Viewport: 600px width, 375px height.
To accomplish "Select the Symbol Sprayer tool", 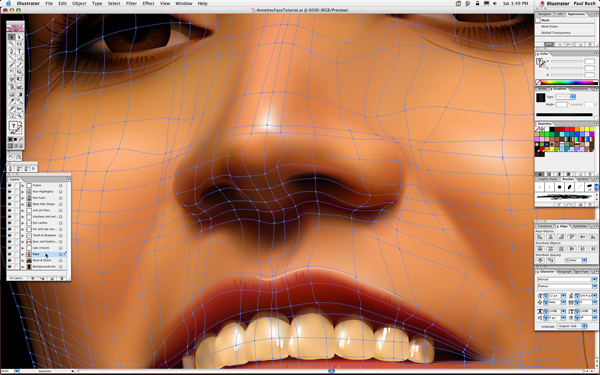I will coord(11,86).
